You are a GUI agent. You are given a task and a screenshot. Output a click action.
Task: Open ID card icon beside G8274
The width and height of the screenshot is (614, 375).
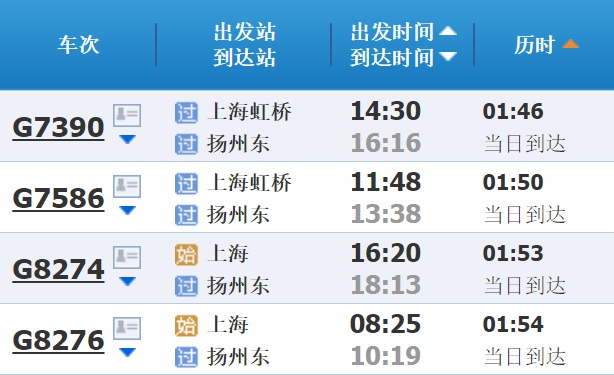(127, 257)
